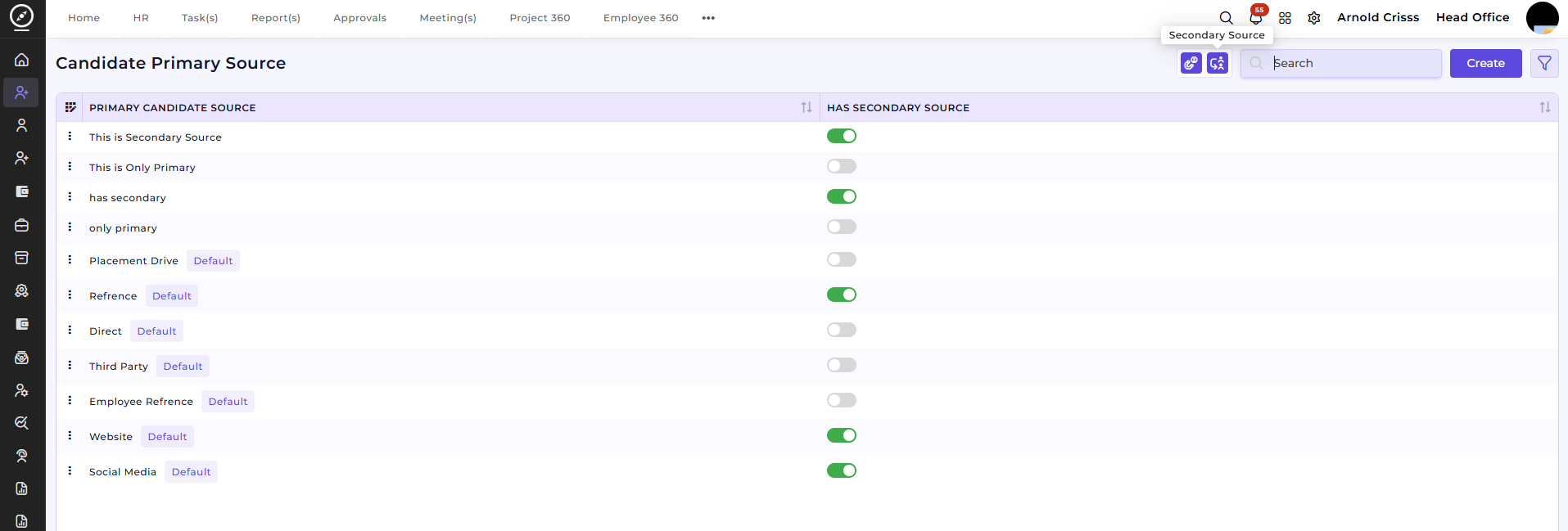This screenshot has height=531, width=1568.
Task: Turn on Third Party secondary source toggle
Action: (x=842, y=365)
